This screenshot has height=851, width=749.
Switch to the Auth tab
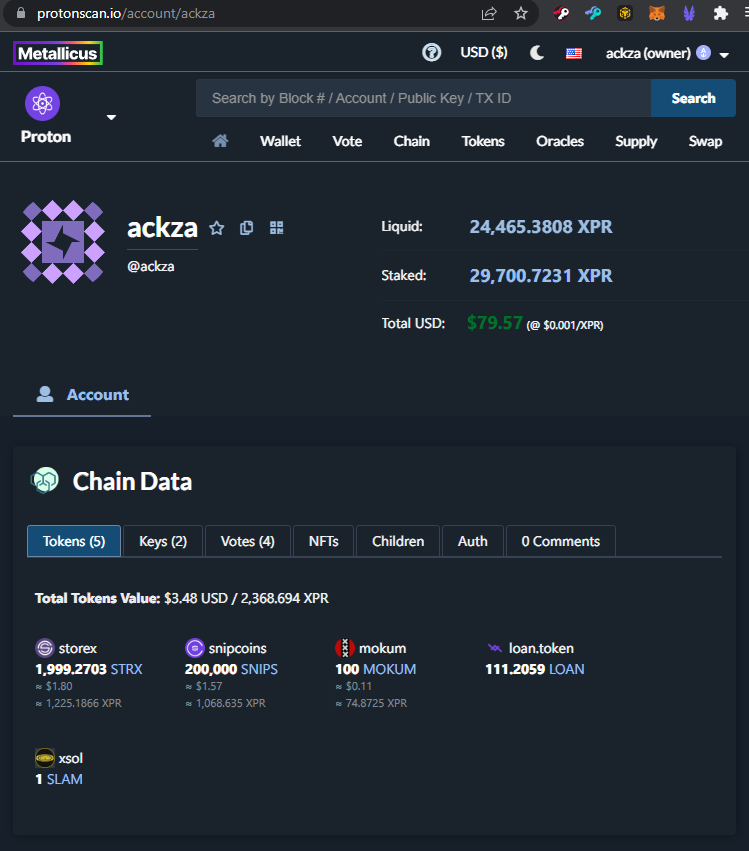(473, 541)
